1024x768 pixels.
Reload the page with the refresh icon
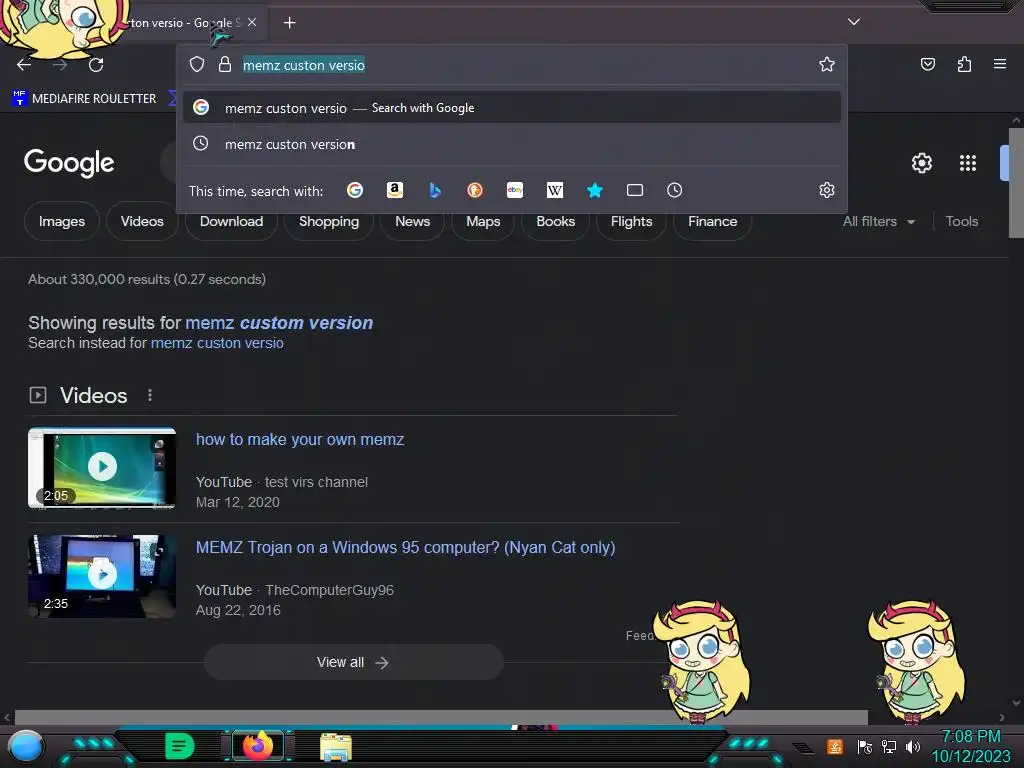coord(96,65)
